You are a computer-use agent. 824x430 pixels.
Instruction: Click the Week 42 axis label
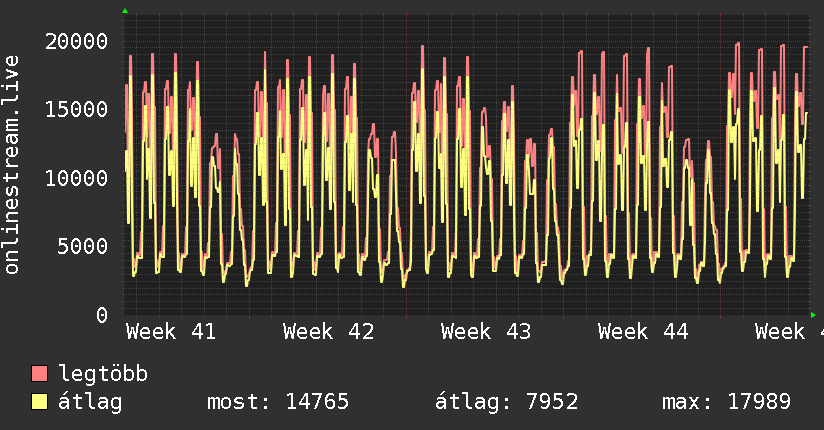328,332
